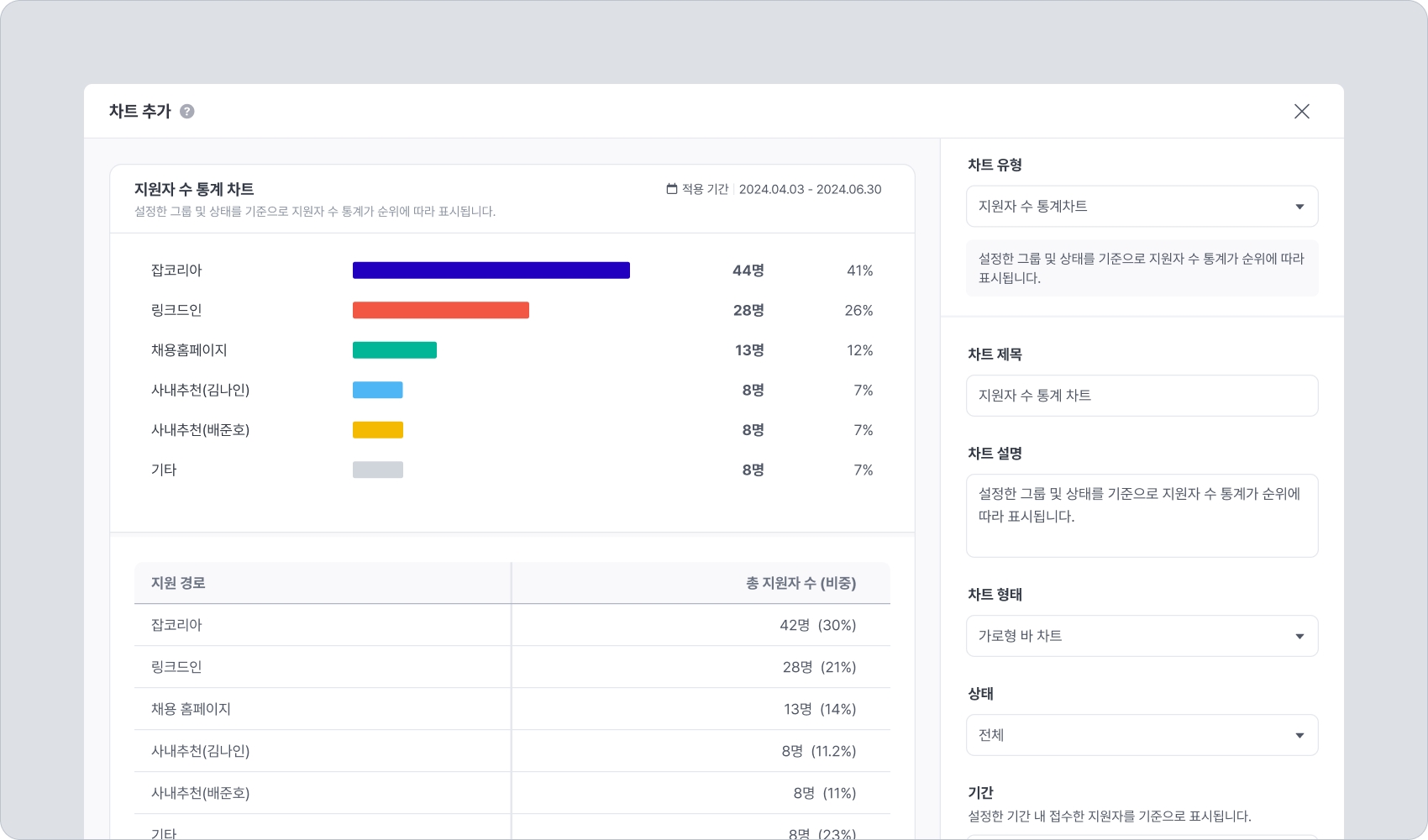The width and height of the screenshot is (1428, 840).
Task: Open the 상태 dropdown showing 전체
Action: pos(1142,736)
